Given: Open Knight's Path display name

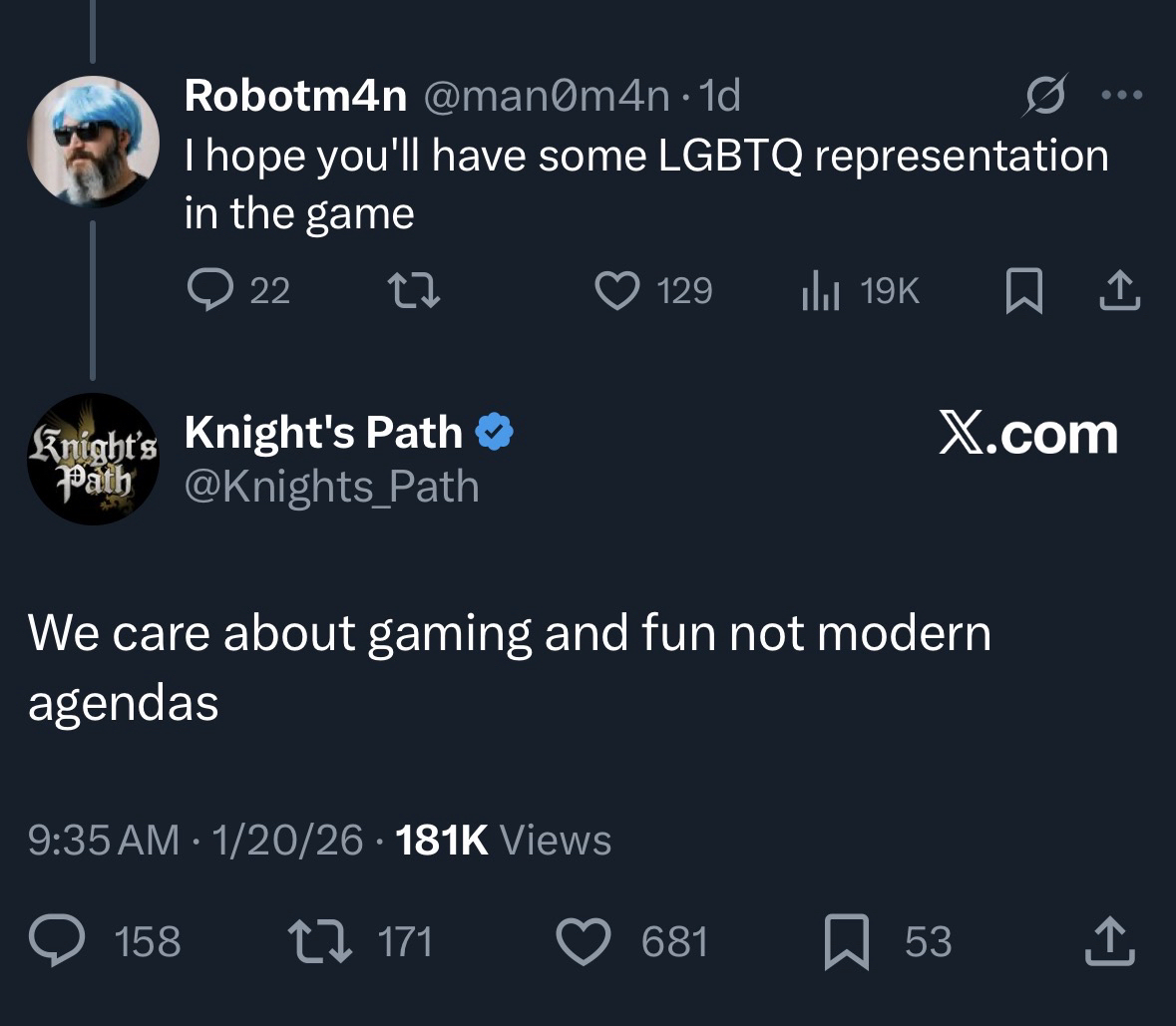Looking at the screenshot, I should (324, 432).
